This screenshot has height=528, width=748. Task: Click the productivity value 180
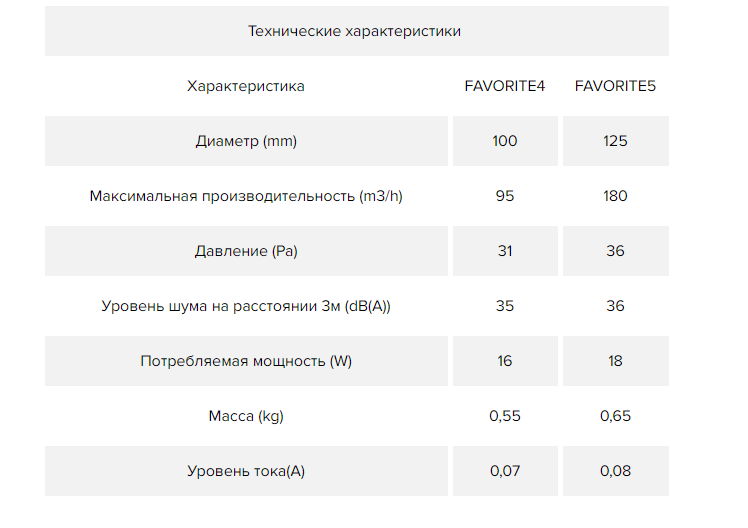click(x=615, y=196)
